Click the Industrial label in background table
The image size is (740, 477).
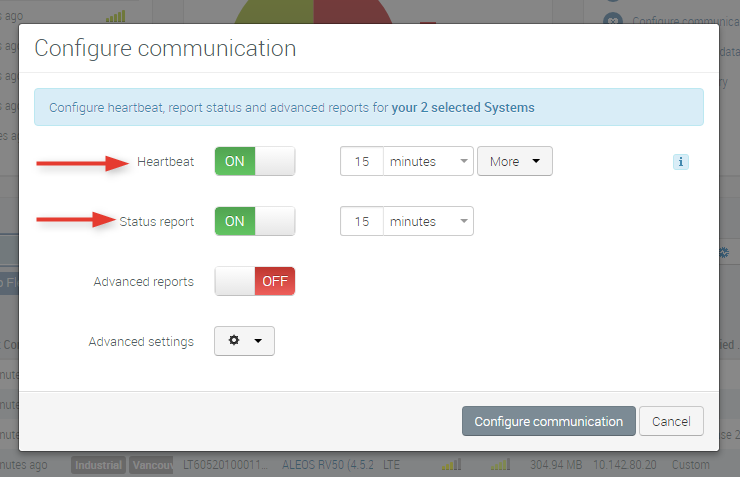coord(99,465)
